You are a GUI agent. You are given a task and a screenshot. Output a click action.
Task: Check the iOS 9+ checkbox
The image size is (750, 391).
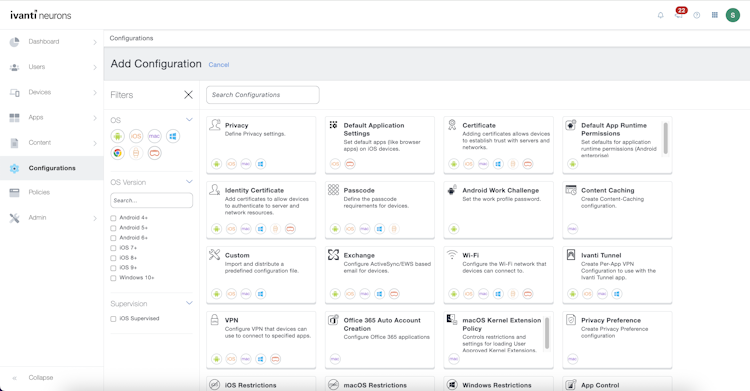(x=113, y=268)
